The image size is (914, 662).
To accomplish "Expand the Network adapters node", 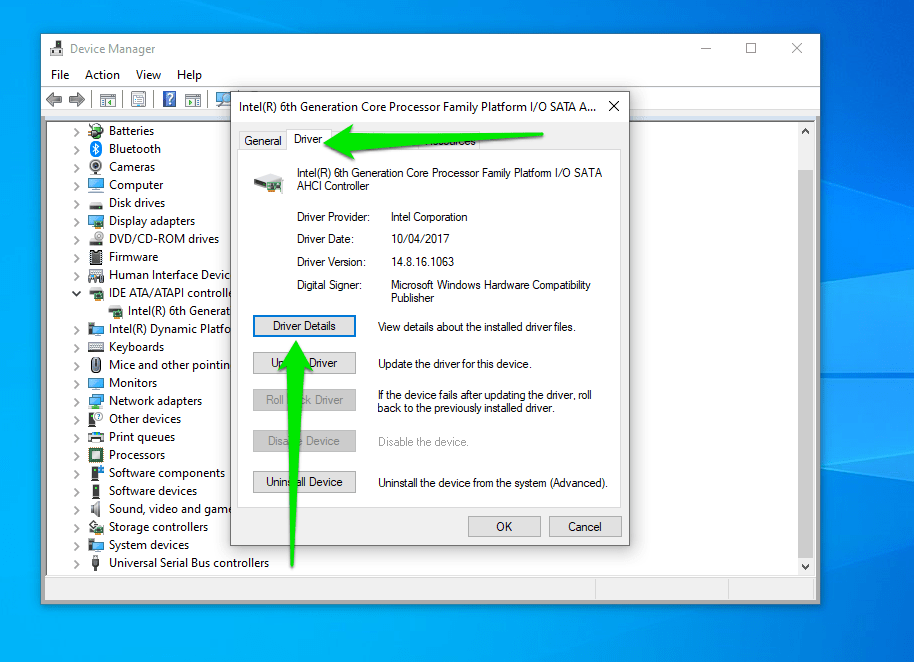I will (76, 402).
